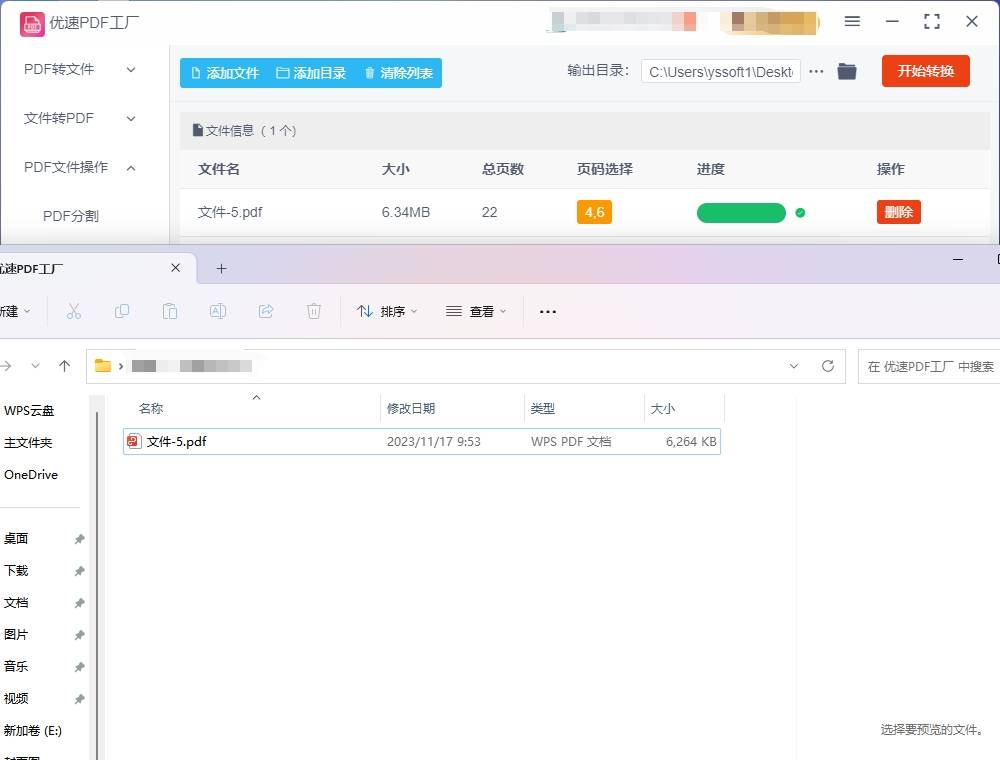Sort by the 类型 column header
The width and height of the screenshot is (1000, 760).
[543, 409]
